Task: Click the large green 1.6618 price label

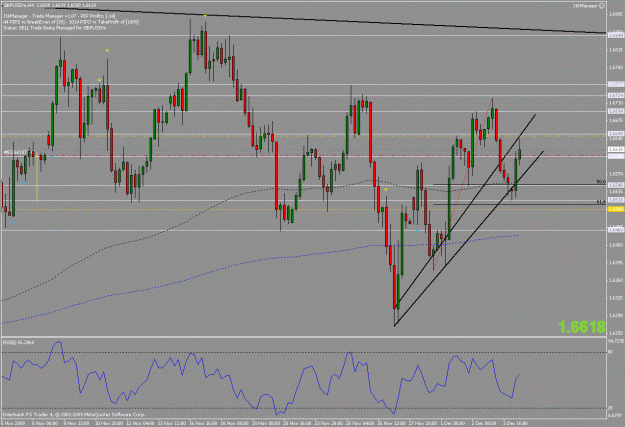Action: (x=582, y=327)
